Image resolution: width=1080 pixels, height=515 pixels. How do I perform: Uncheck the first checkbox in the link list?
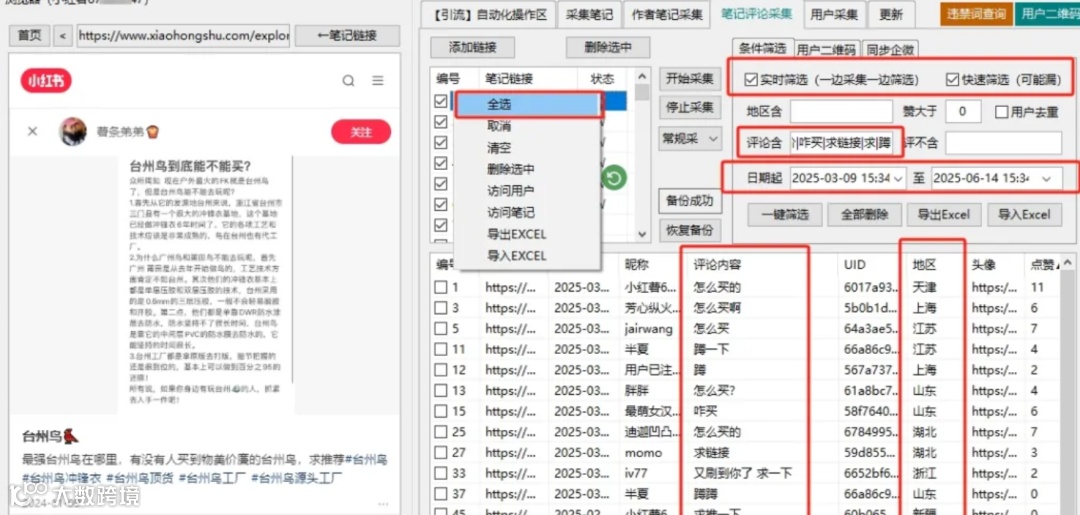click(x=441, y=101)
